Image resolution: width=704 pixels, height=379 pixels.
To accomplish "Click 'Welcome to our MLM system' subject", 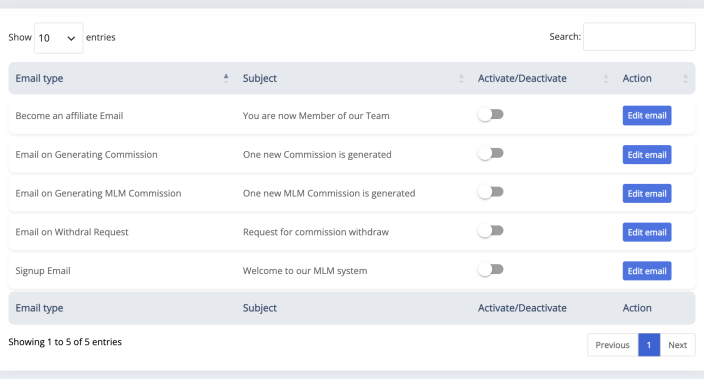I will (x=305, y=271).
